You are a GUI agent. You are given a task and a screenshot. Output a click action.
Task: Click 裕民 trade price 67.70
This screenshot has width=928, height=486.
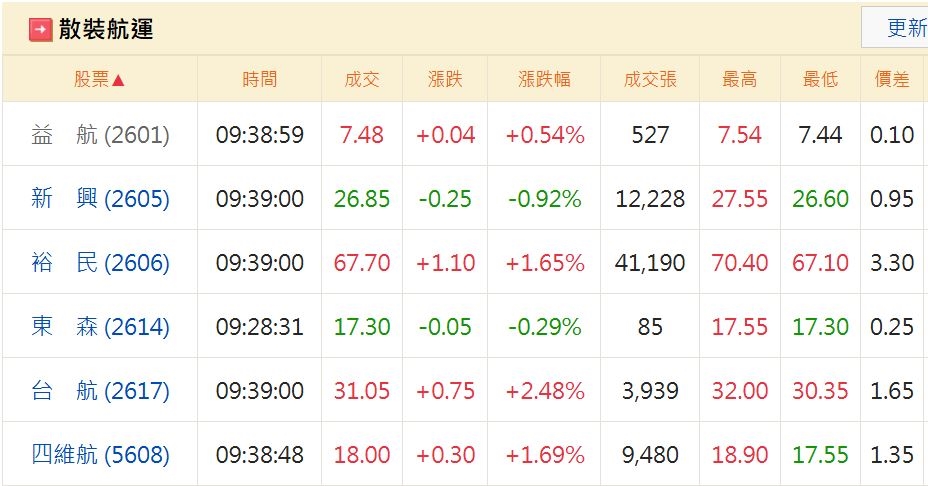pos(361,263)
